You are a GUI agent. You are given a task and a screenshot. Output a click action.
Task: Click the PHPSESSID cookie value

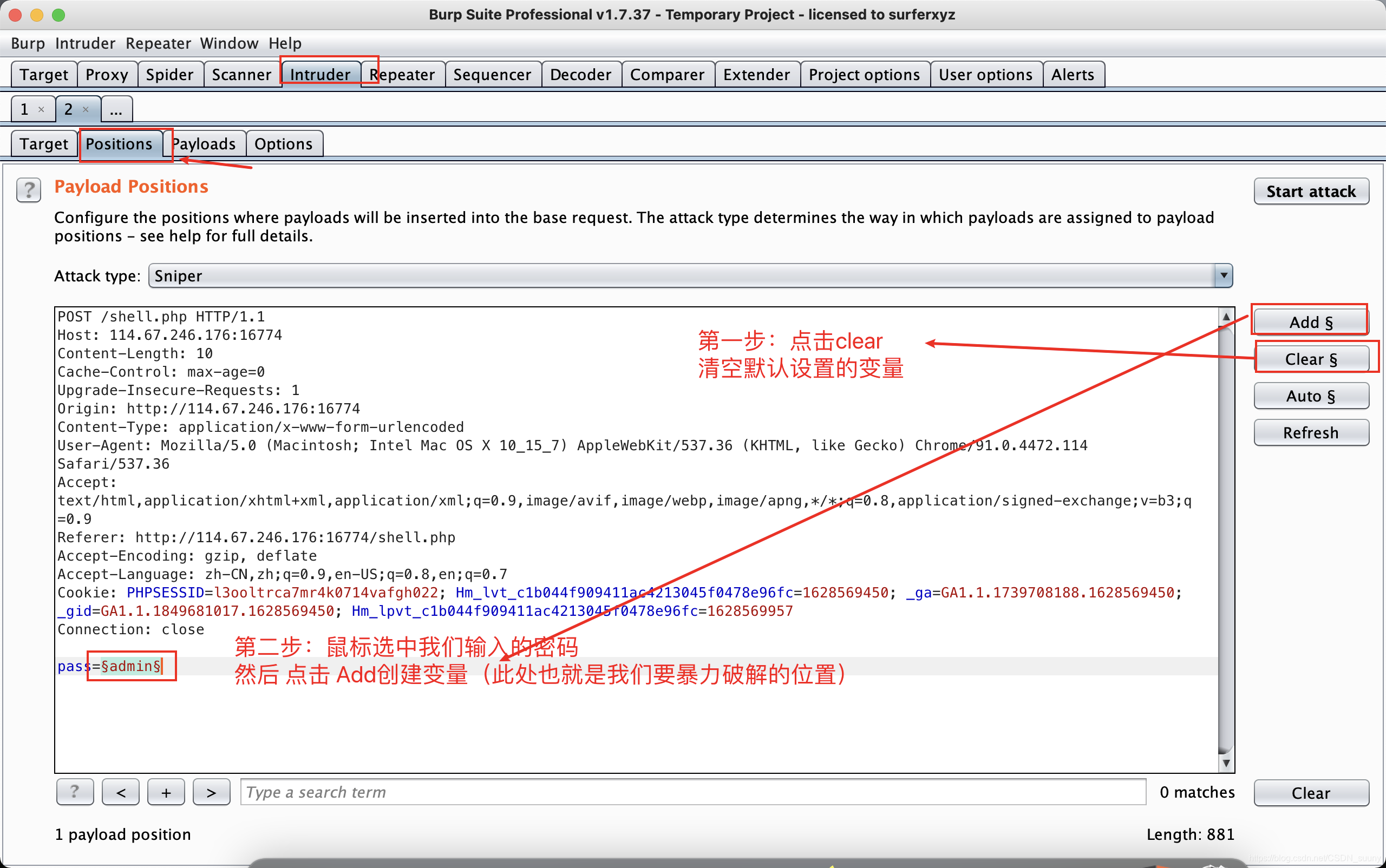click(x=326, y=593)
